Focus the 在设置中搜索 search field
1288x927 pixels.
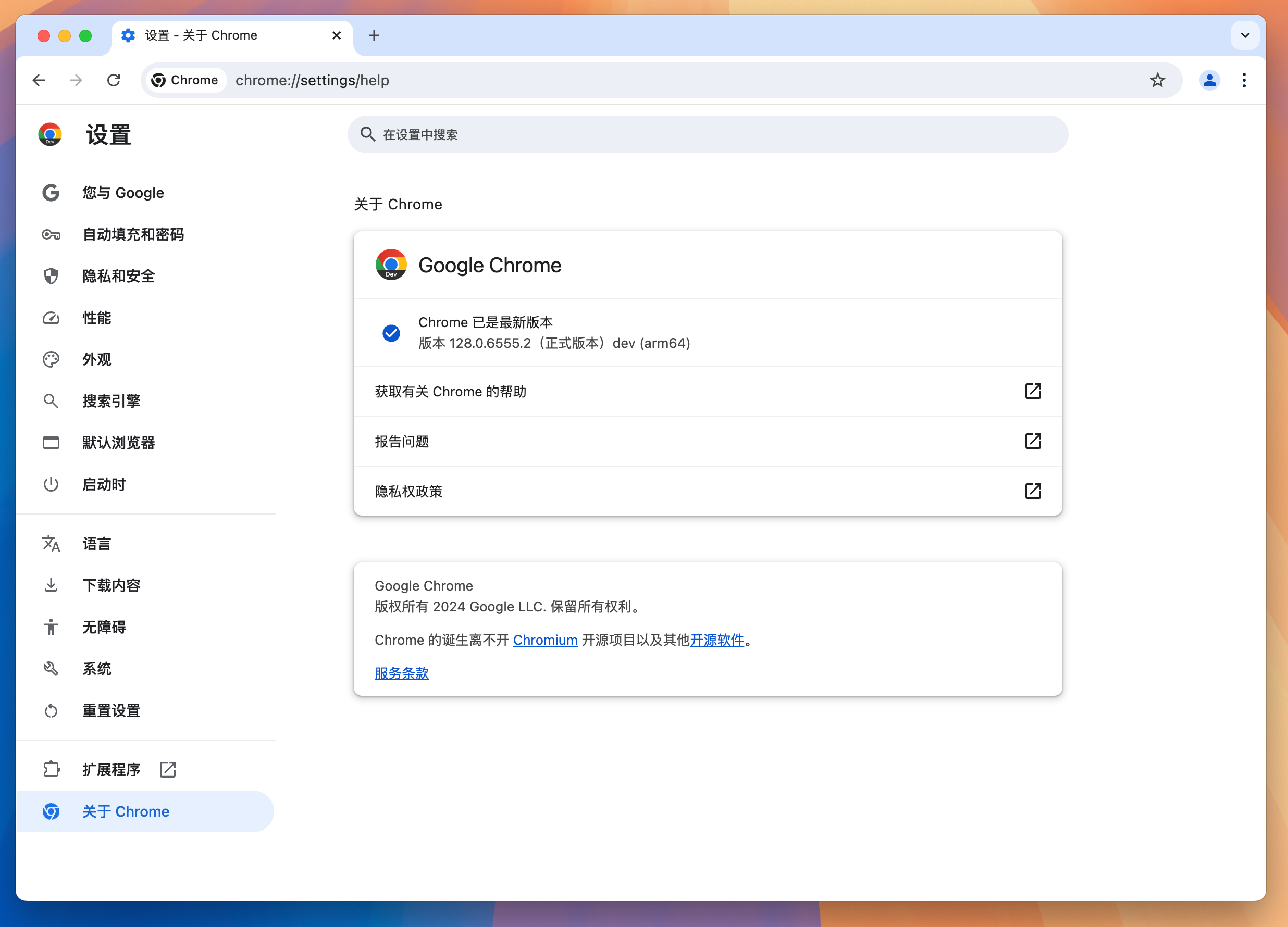(x=708, y=134)
